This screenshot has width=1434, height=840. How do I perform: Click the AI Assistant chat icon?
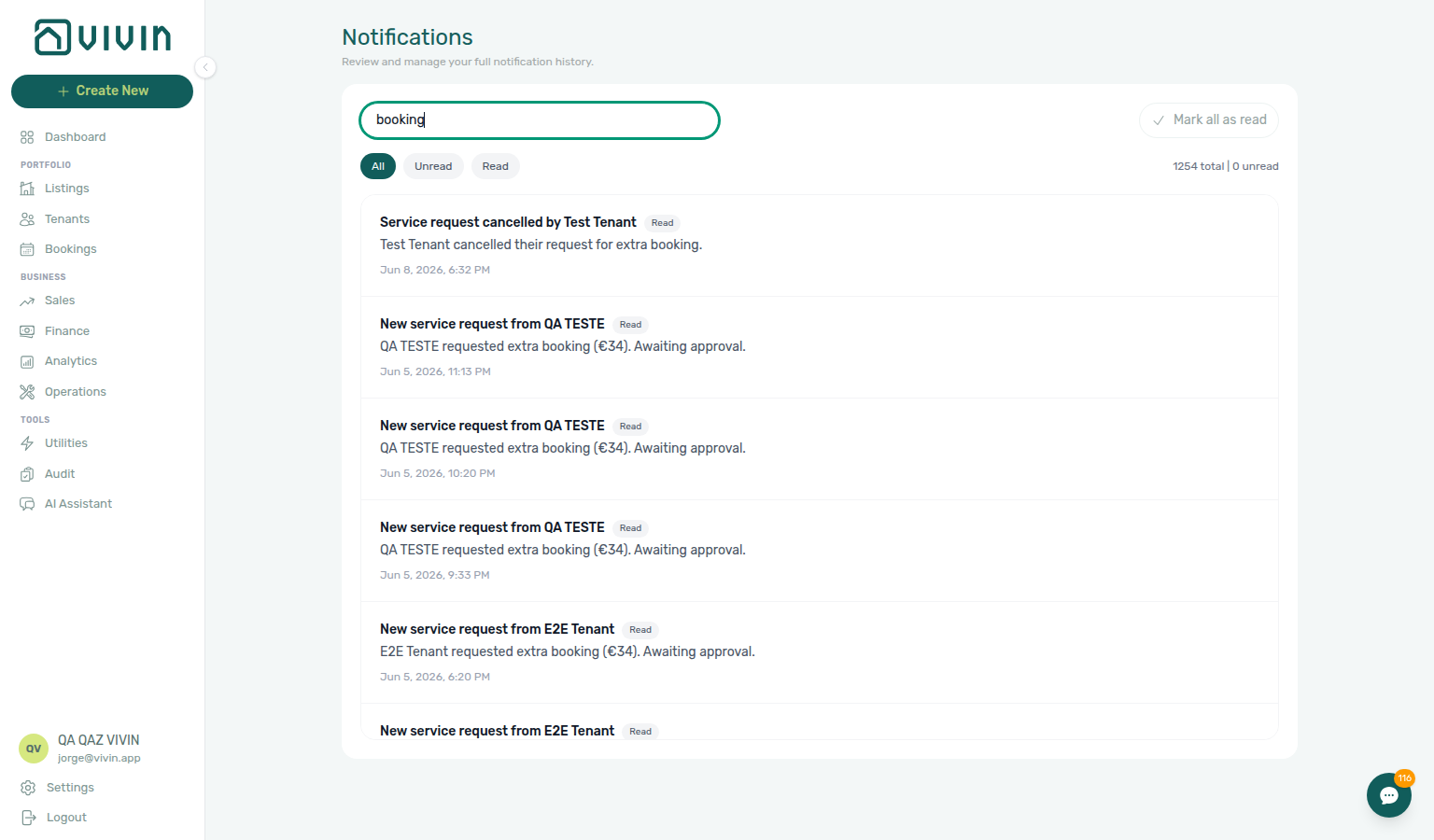click(x=27, y=504)
